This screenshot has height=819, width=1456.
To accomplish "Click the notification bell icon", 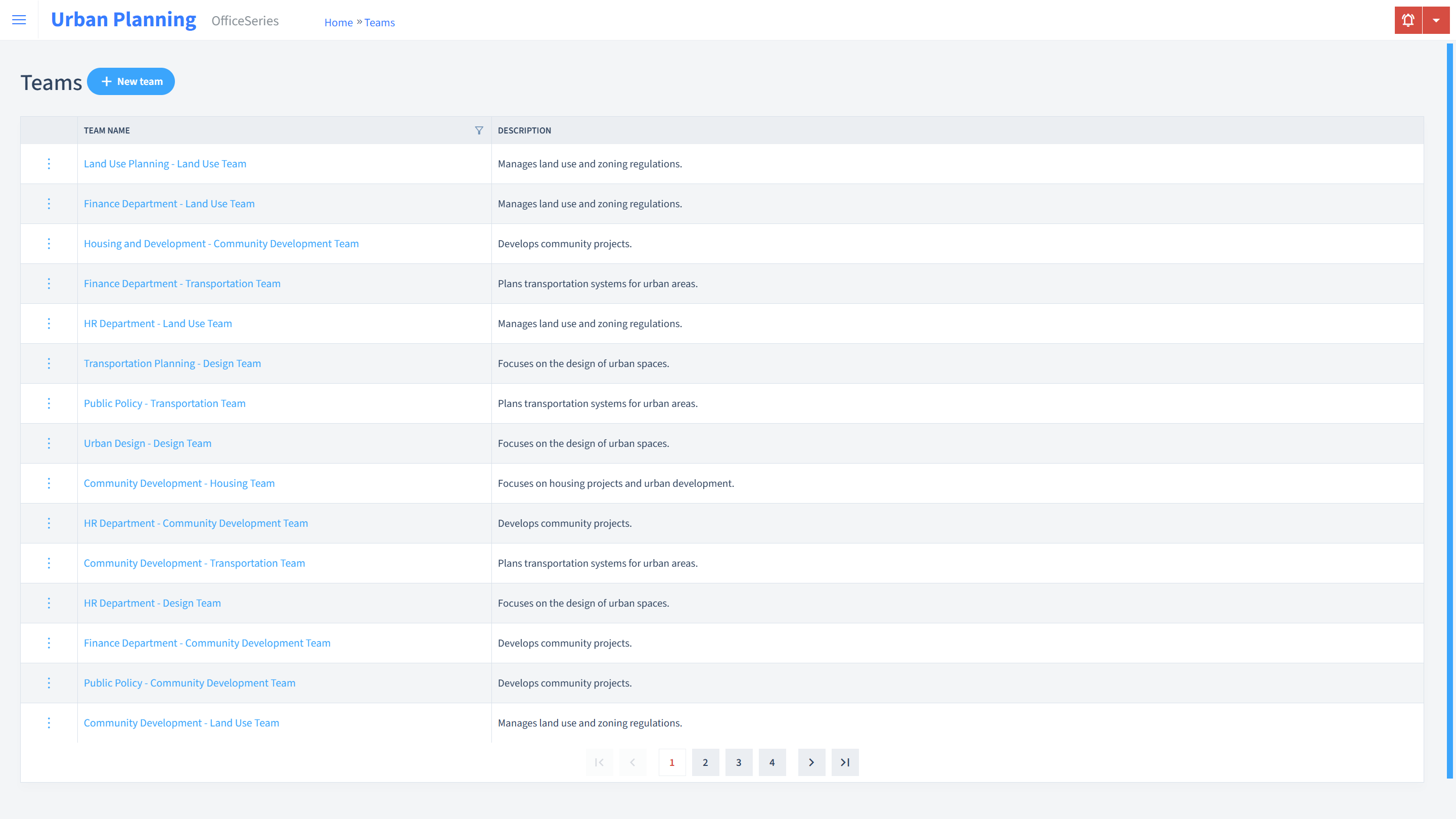I will [x=1408, y=20].
